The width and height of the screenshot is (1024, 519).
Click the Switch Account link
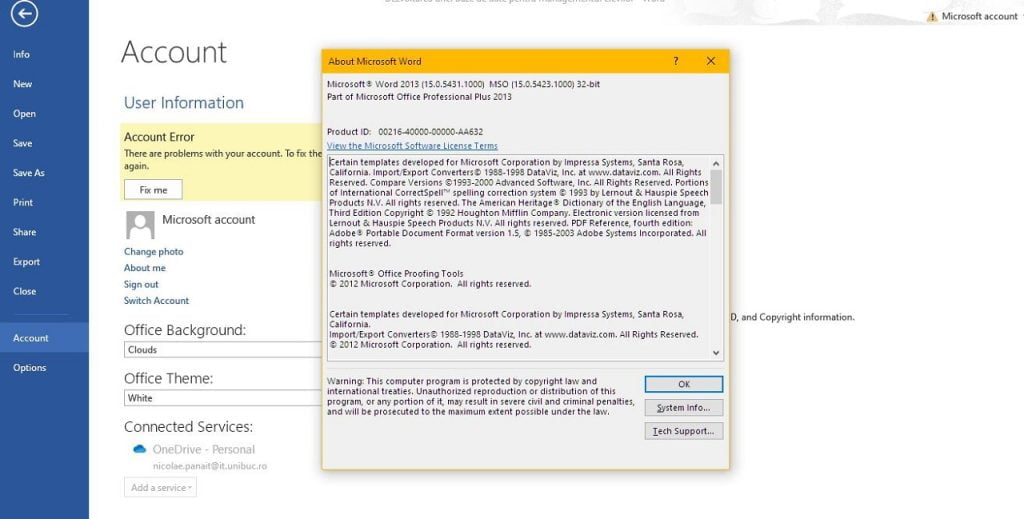coord(156,301)
